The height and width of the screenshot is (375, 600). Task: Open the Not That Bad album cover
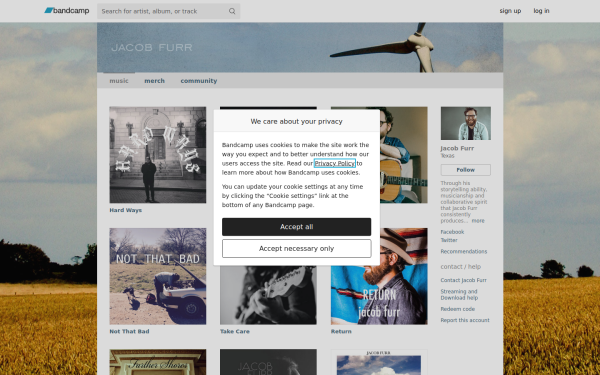158,276
